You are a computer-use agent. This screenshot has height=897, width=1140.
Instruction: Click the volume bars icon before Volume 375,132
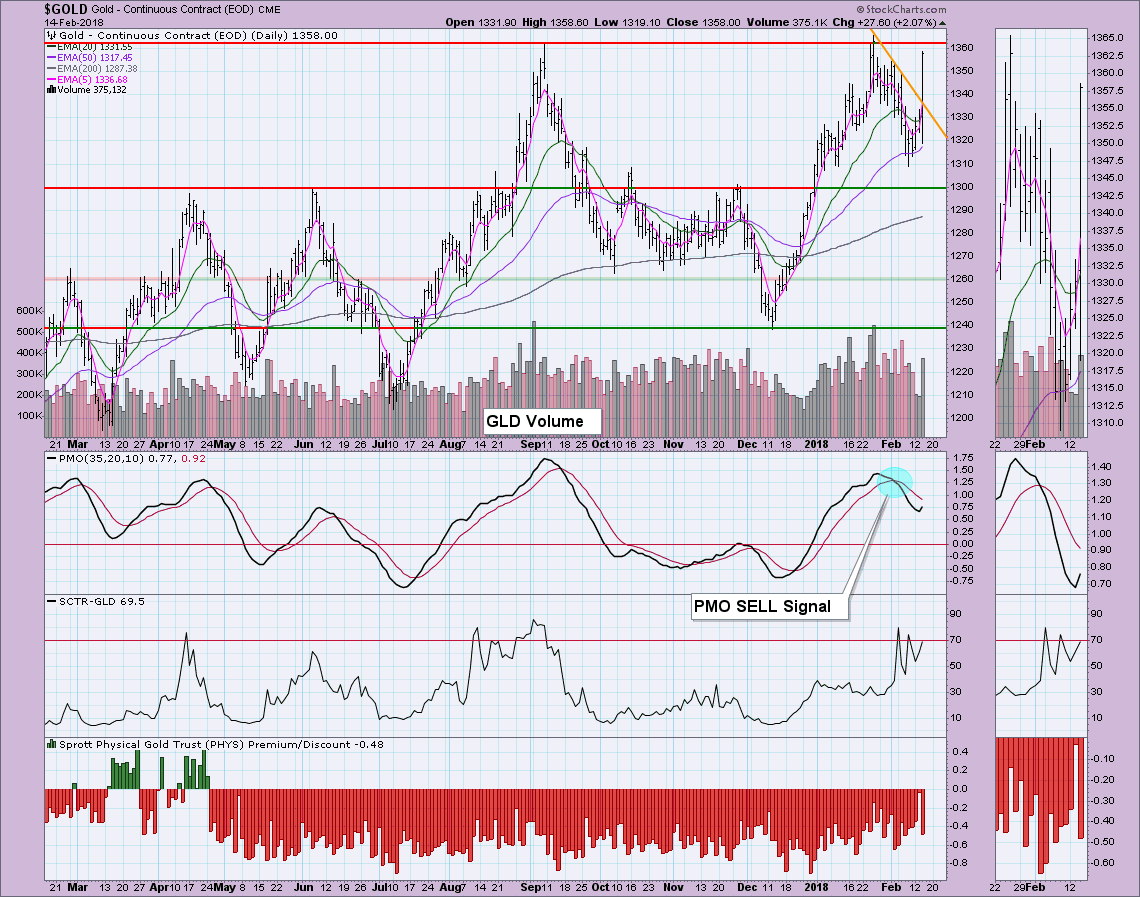click(x=51, y=89)
